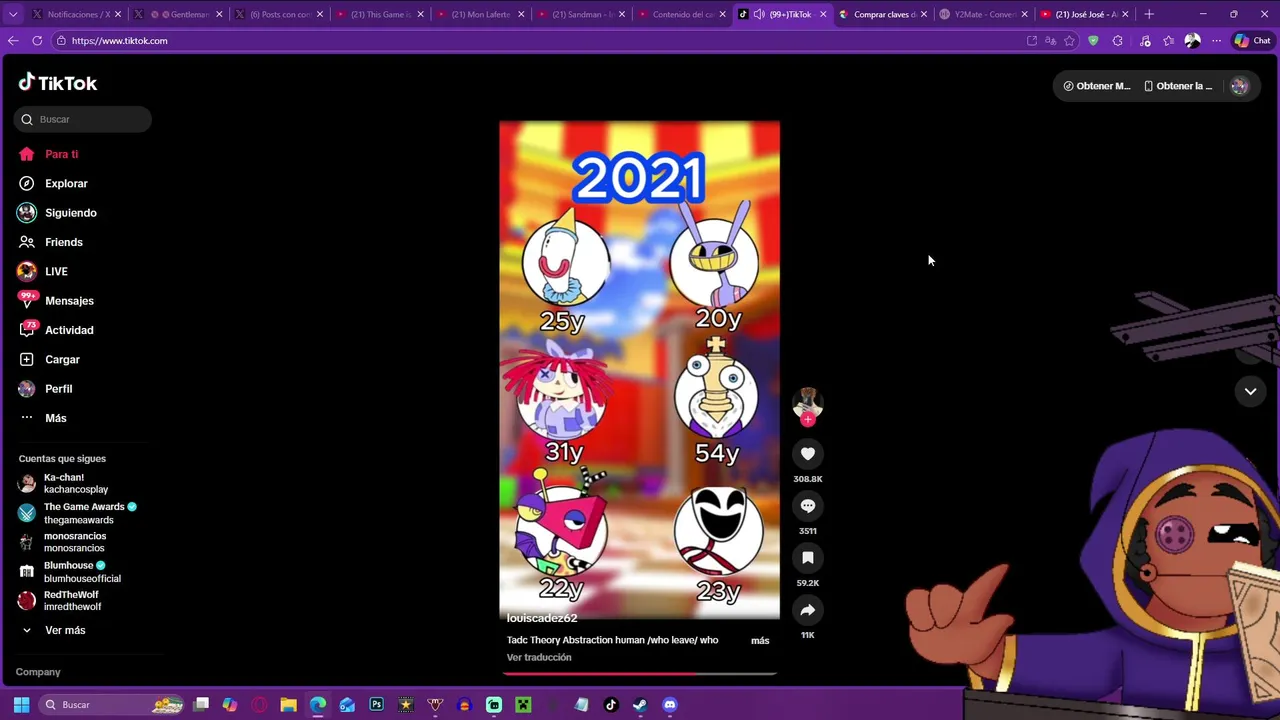
Task: Share the video via arrow icon
Action: [808, 610]
